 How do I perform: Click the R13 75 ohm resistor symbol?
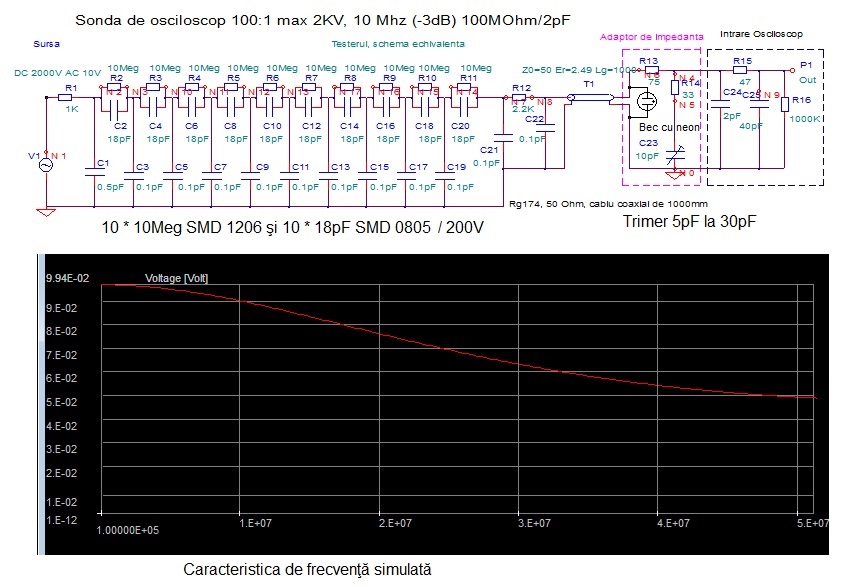click(651, 70)
